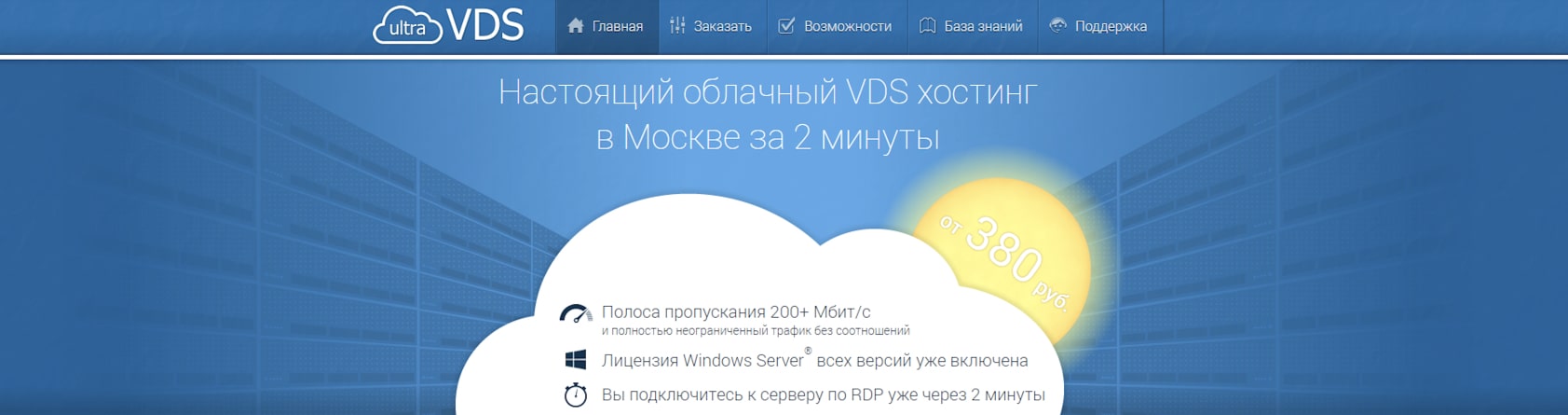Click the headset icon beside Поддержка
Image resolution: width=1568 pixels, height=415 pixels.
pyautogui.click(x=1057, y=26)
